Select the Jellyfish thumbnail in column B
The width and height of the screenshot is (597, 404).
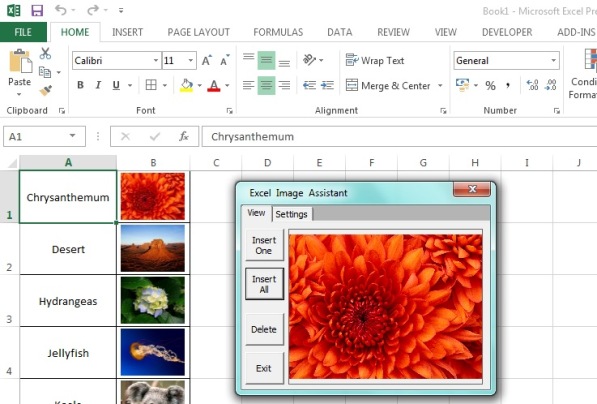coord(153,352)
